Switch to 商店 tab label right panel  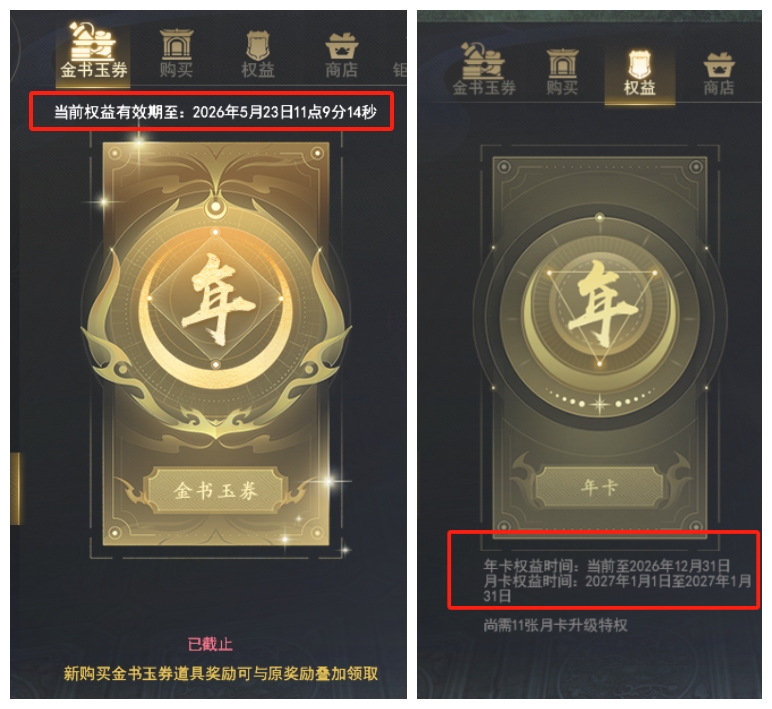[719, 88]
